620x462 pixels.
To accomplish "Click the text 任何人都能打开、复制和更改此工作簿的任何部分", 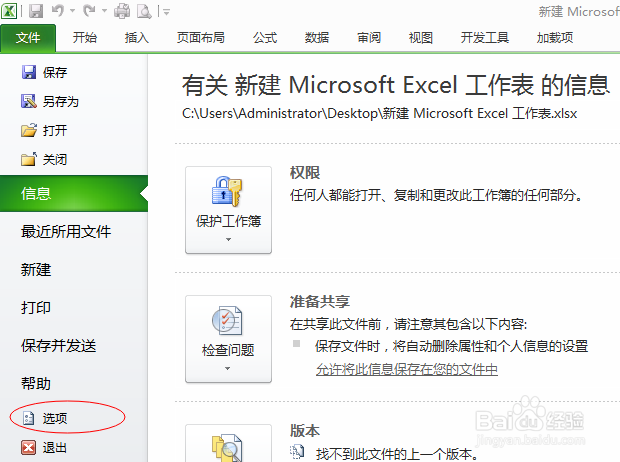I will (436, 195).
